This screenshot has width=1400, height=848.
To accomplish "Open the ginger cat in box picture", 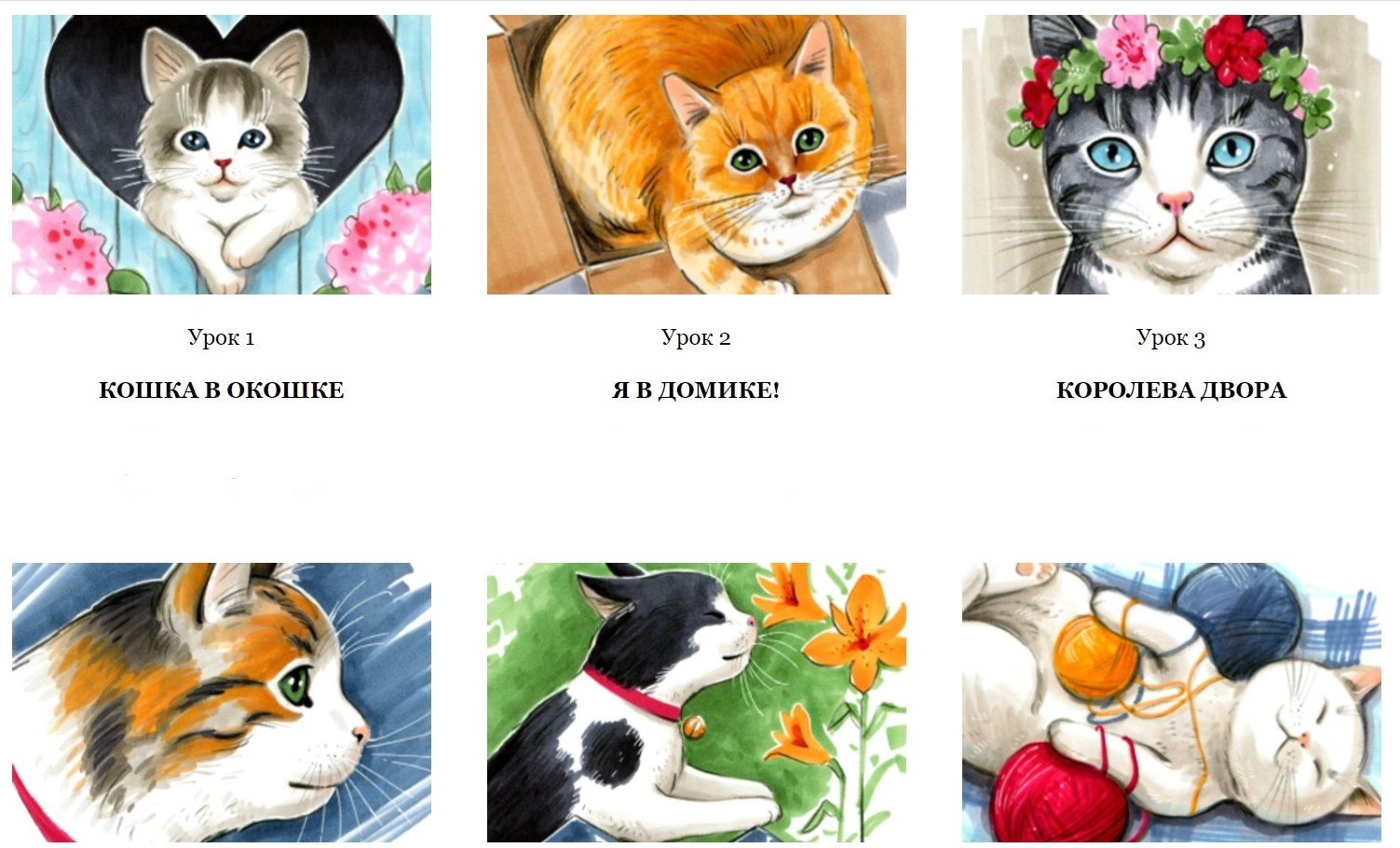I will [697, 155].
